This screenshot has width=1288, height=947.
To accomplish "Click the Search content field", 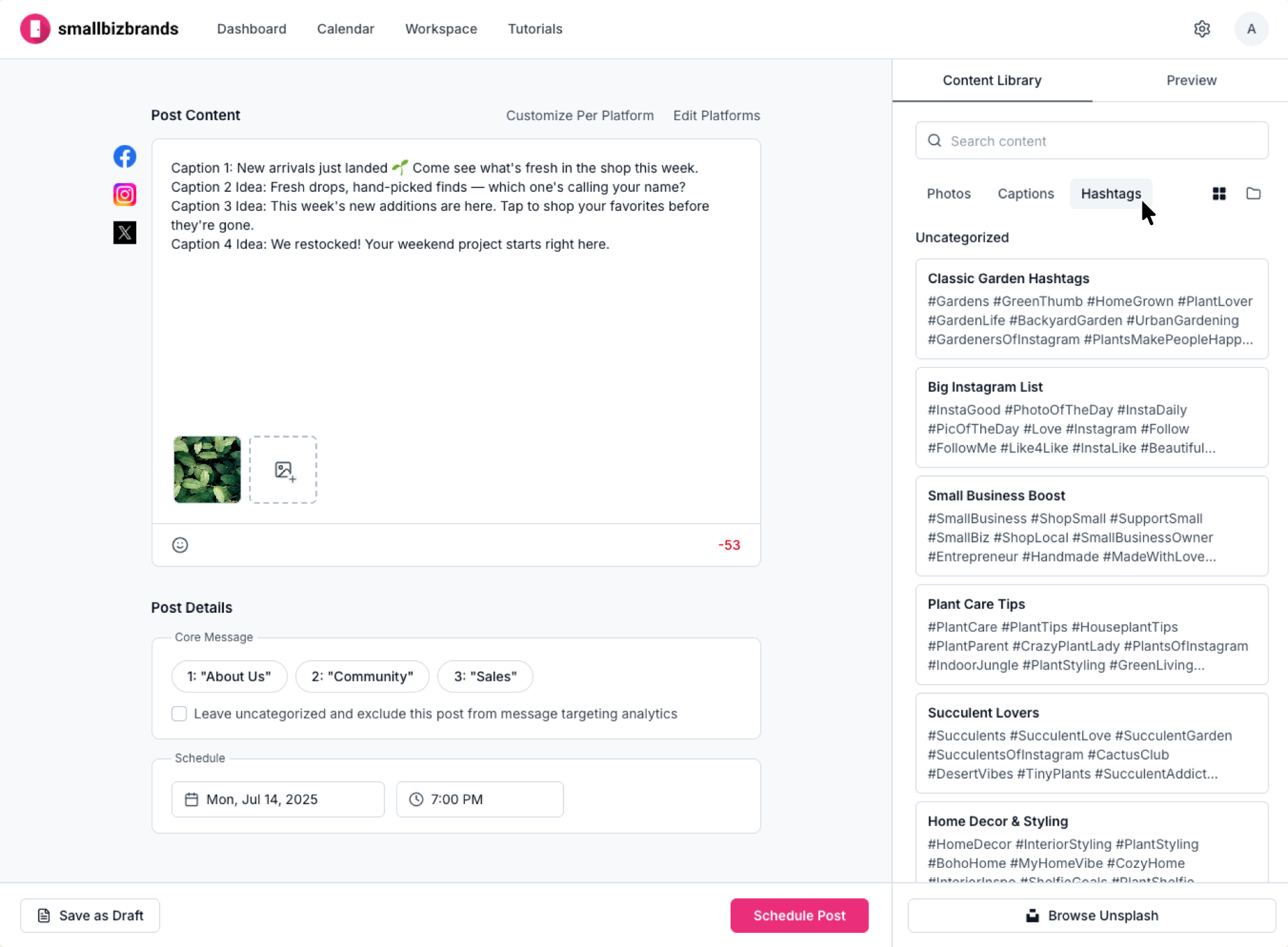I will coord(1091,140).
